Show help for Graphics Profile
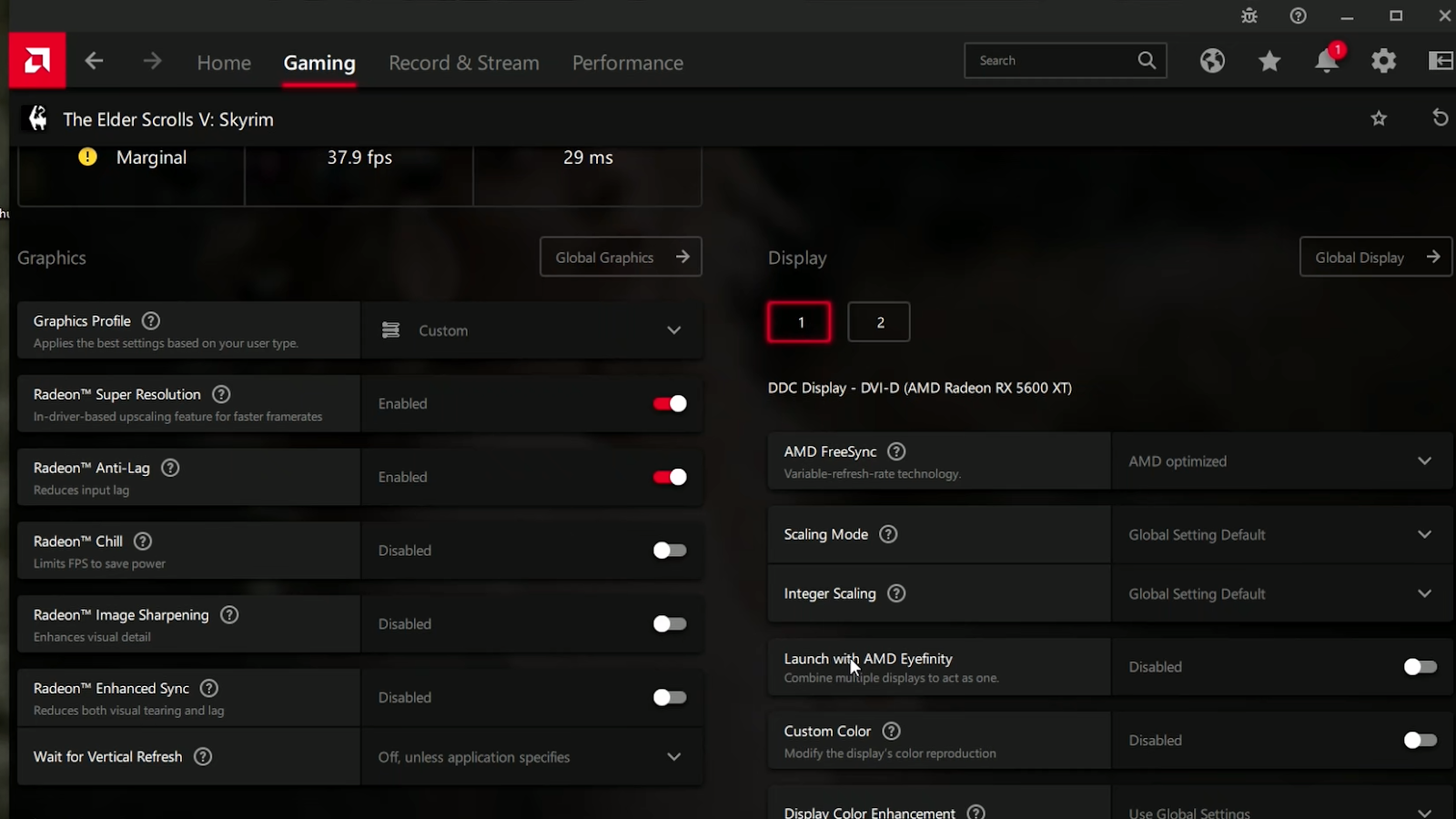Image resolution: width=1456 pixels, height=819 pixels. [151, 321]
